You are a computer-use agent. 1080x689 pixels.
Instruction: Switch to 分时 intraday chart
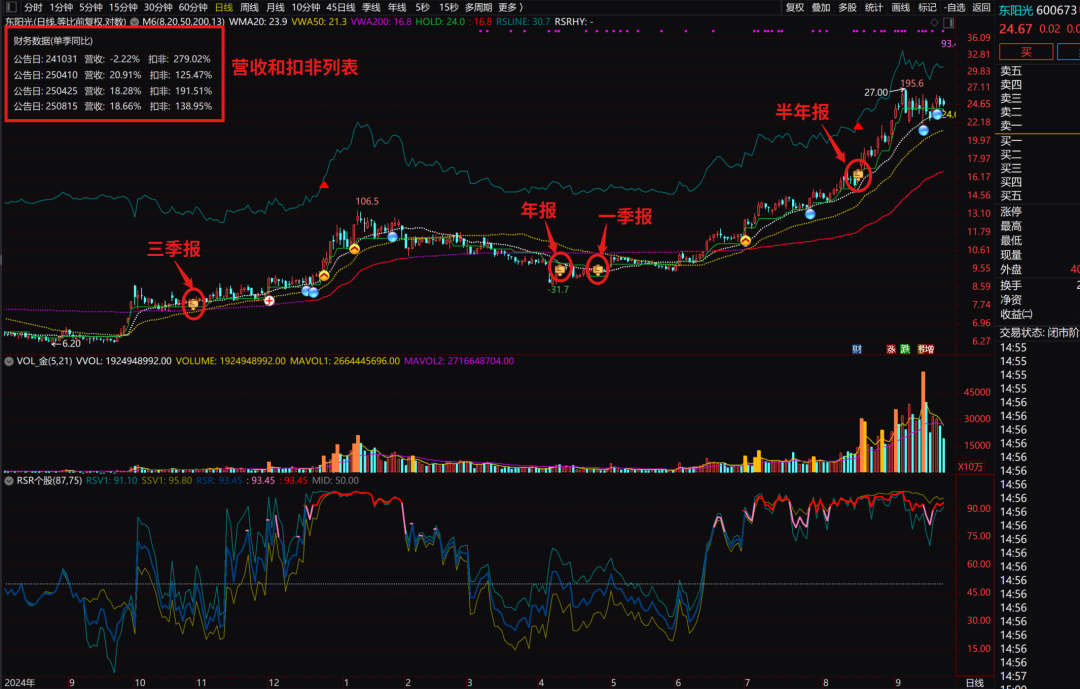33,8
